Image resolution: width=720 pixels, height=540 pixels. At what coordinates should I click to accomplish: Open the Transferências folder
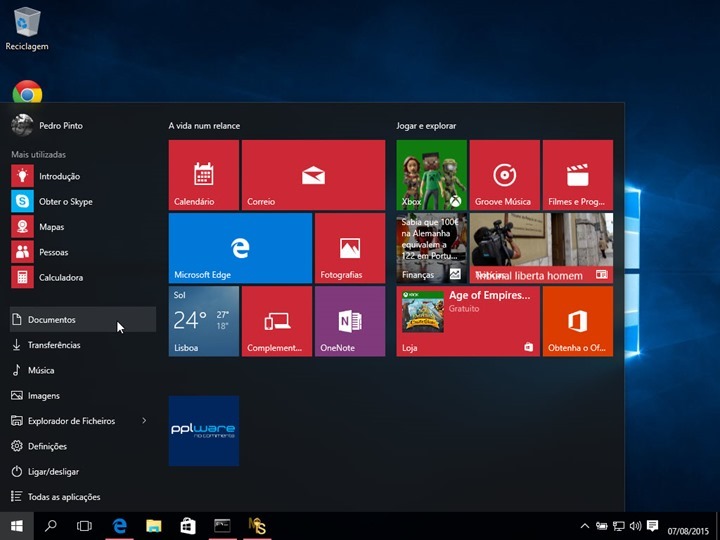pos(83,345)
